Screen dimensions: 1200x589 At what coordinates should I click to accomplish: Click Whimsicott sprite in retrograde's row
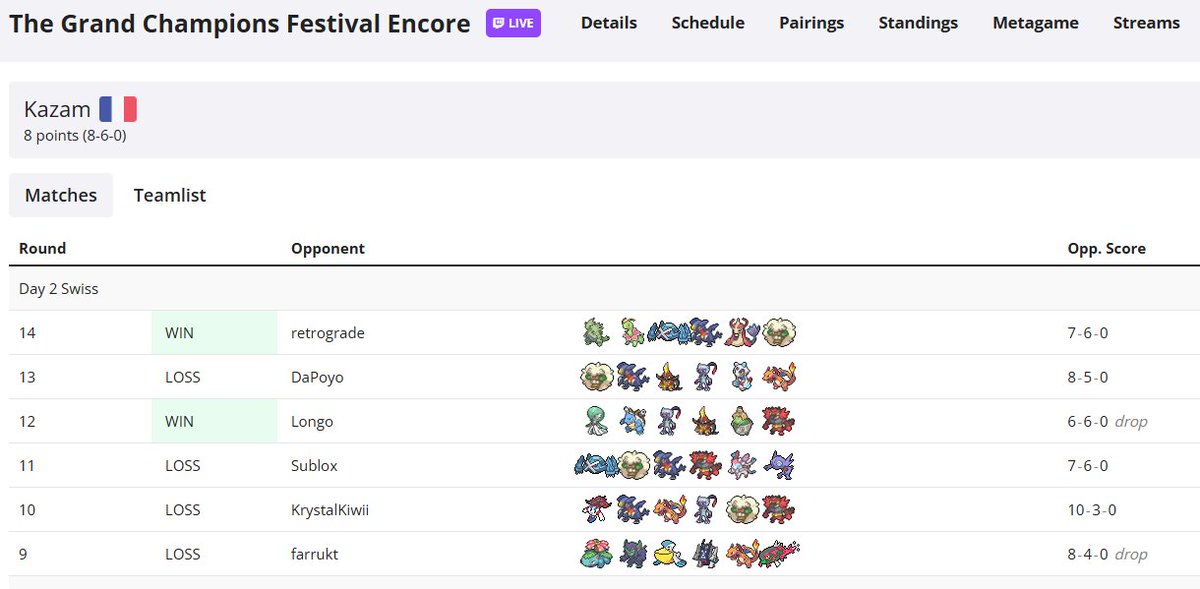click(779, 333)
